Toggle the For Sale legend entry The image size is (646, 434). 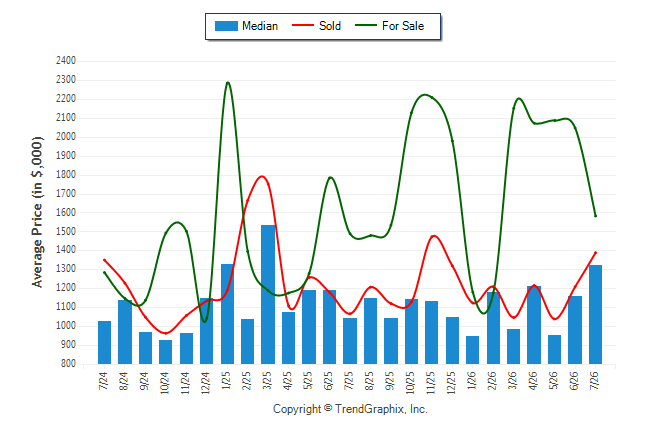(x=389, y=26)
